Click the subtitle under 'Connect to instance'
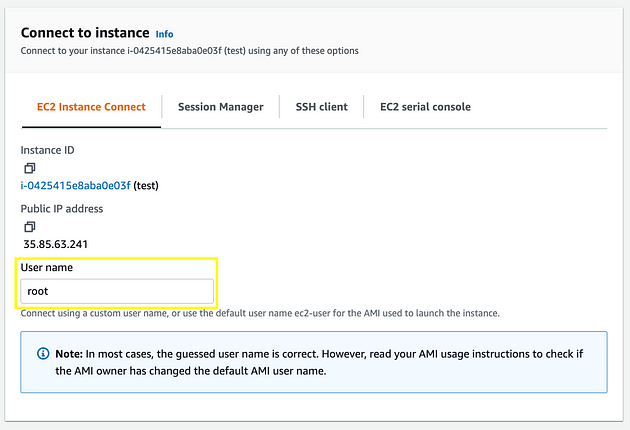The width and height of the screenshot is (630, 430). [189, 51]
